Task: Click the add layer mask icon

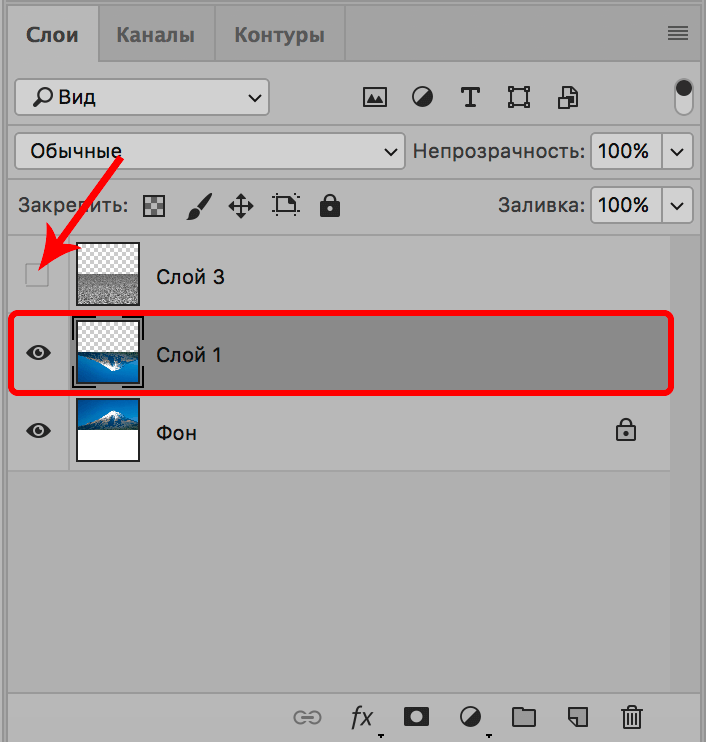Action: point(416,716)
